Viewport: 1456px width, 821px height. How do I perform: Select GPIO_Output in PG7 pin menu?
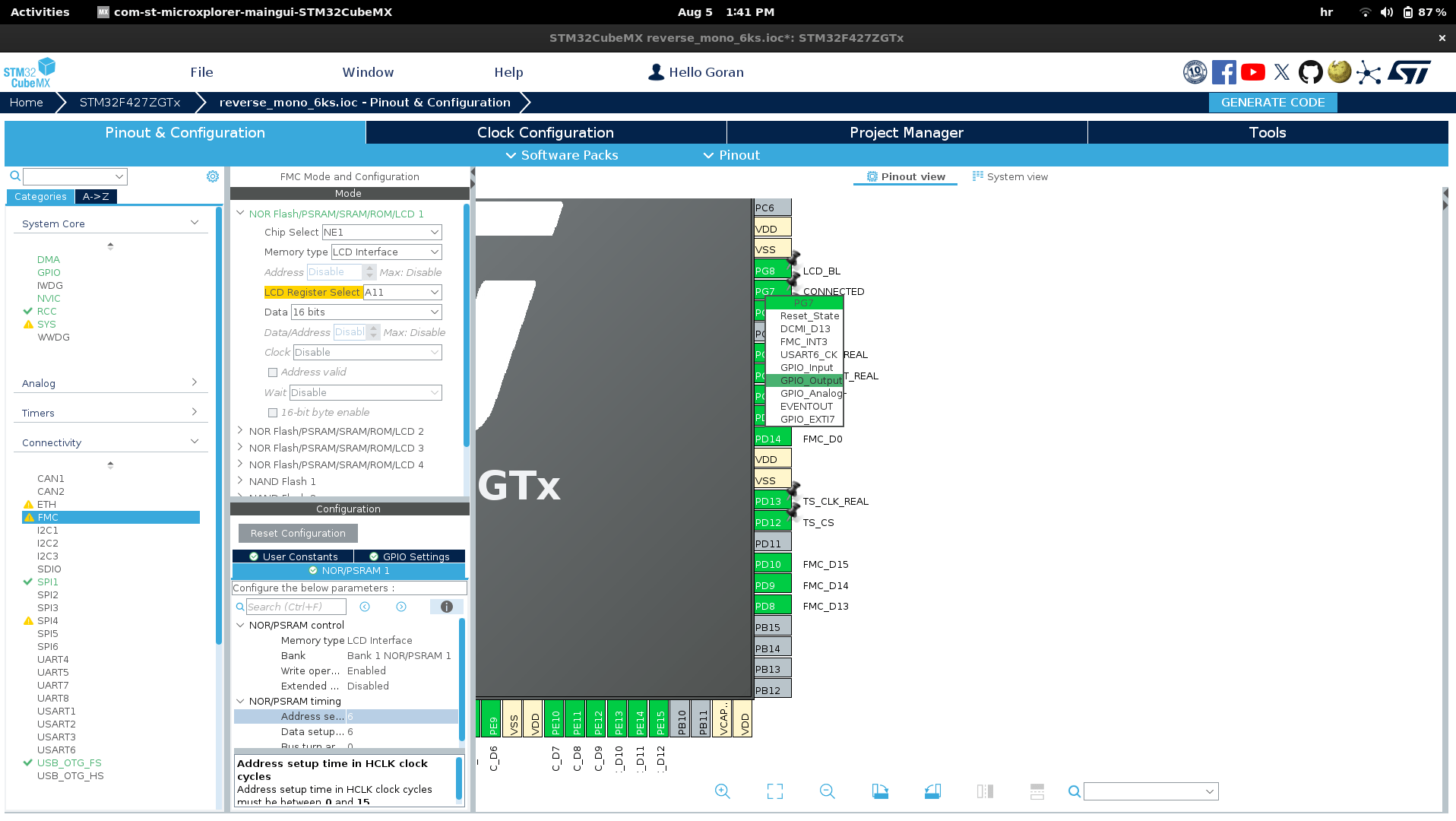tap(805, 381)
